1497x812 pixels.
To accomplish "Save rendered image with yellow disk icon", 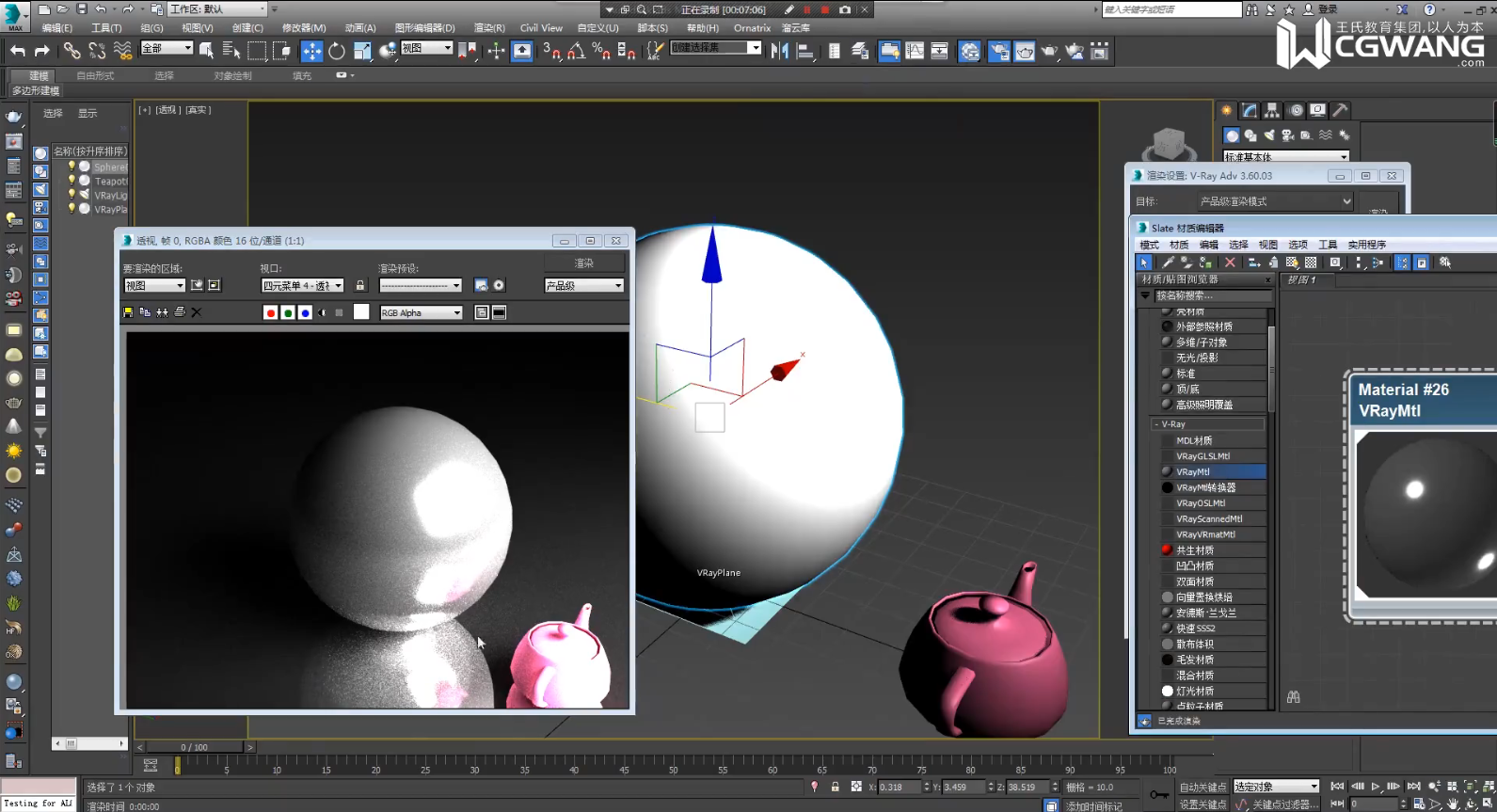I will tap(128, 312).
